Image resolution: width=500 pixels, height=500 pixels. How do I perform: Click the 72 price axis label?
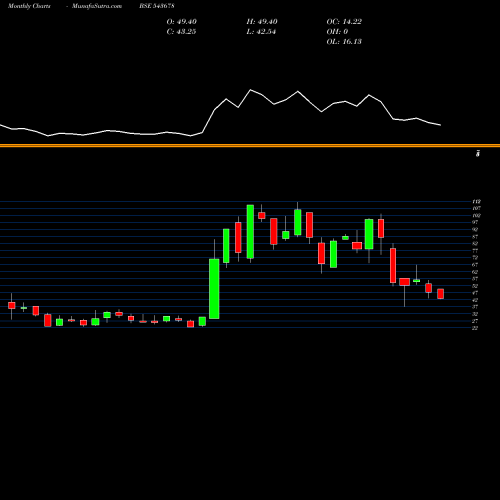[475, 258]
